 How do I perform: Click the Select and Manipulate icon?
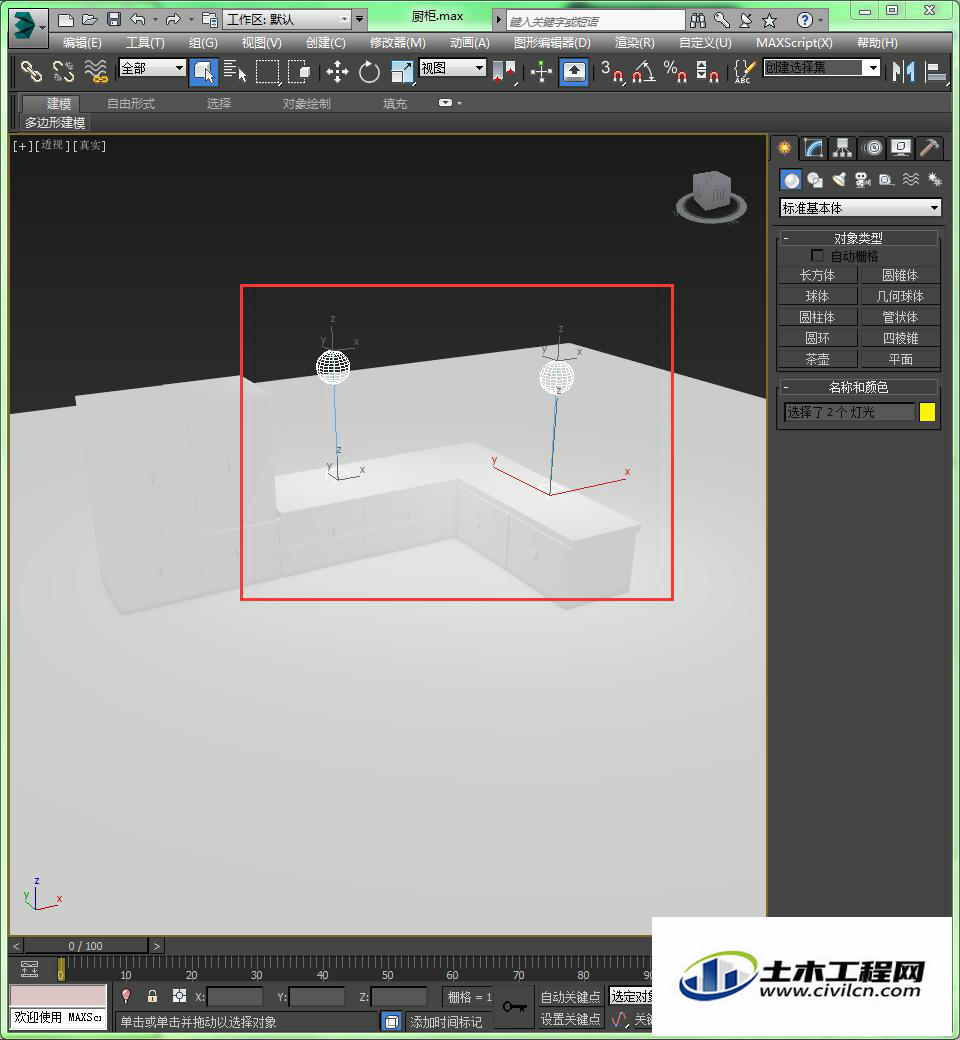tap(541, 72)
